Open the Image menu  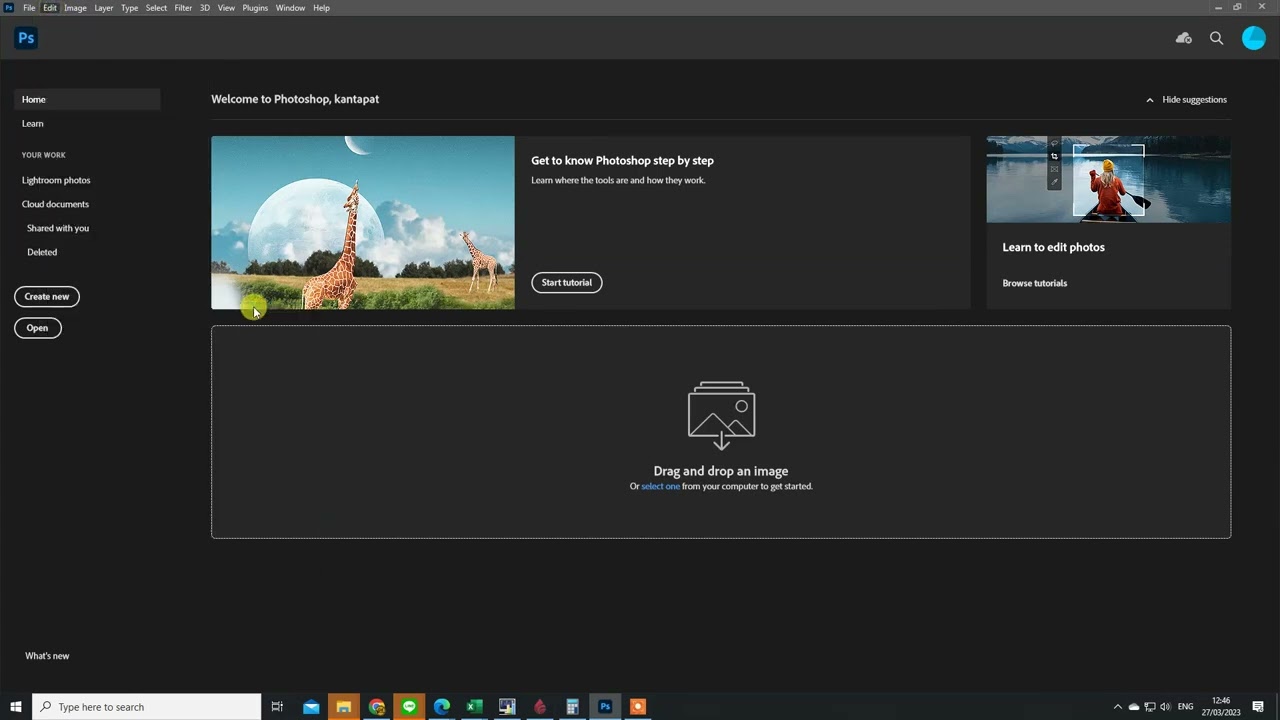tap(75, 8)
